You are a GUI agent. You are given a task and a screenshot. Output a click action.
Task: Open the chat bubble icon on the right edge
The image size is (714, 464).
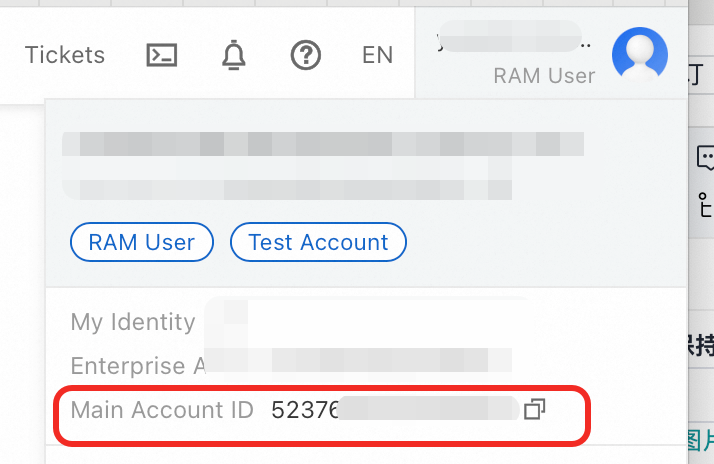click(706, 157)
